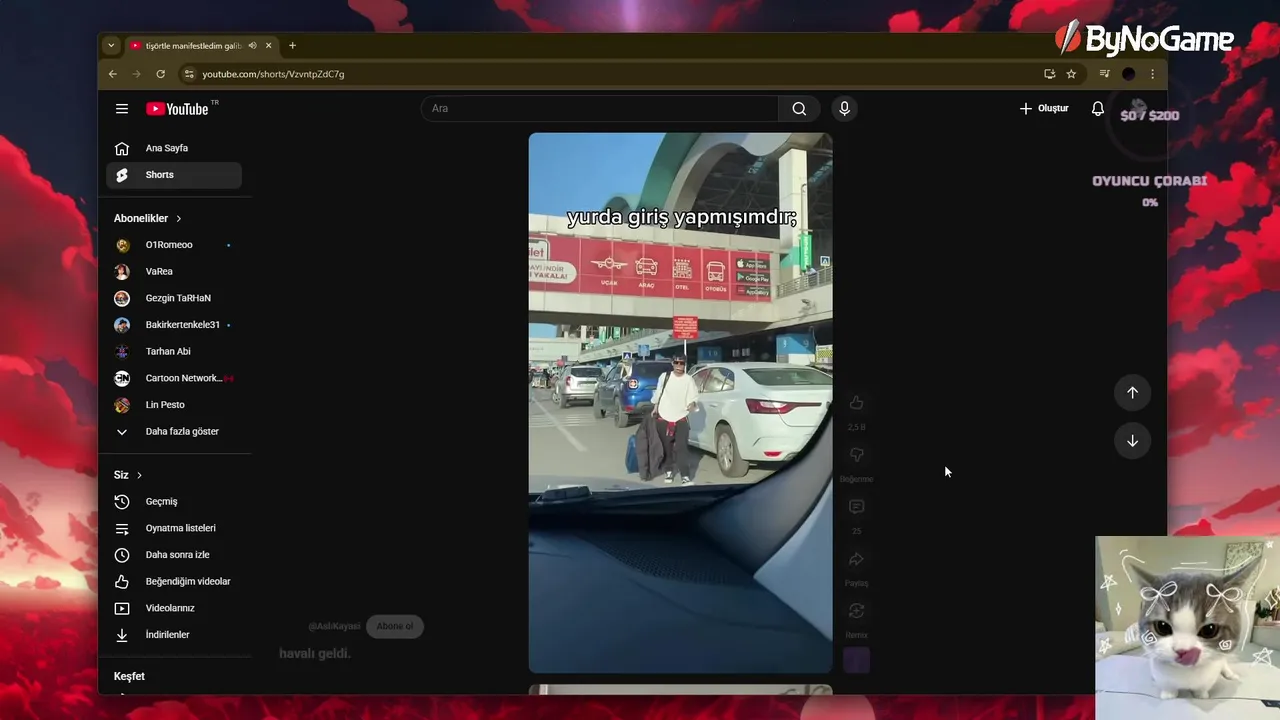This screenshot has width=1280, height=720.
Task: Open Videolarınız page
Action: pyautogui.click(x=174, y=608)
